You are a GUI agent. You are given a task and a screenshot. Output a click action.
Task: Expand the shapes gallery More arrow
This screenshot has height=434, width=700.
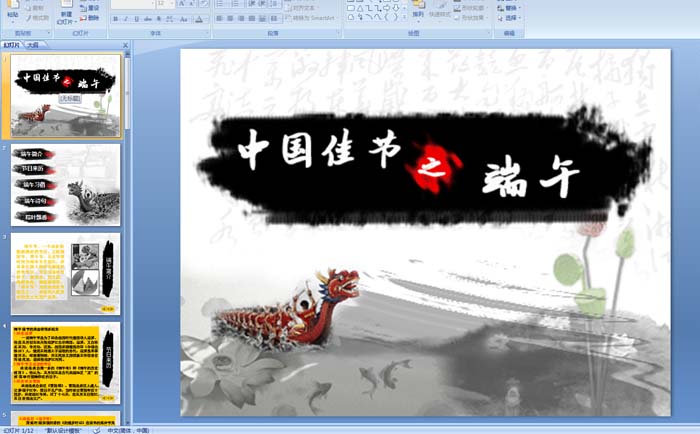pyautogui.click(x=404, y=17)
